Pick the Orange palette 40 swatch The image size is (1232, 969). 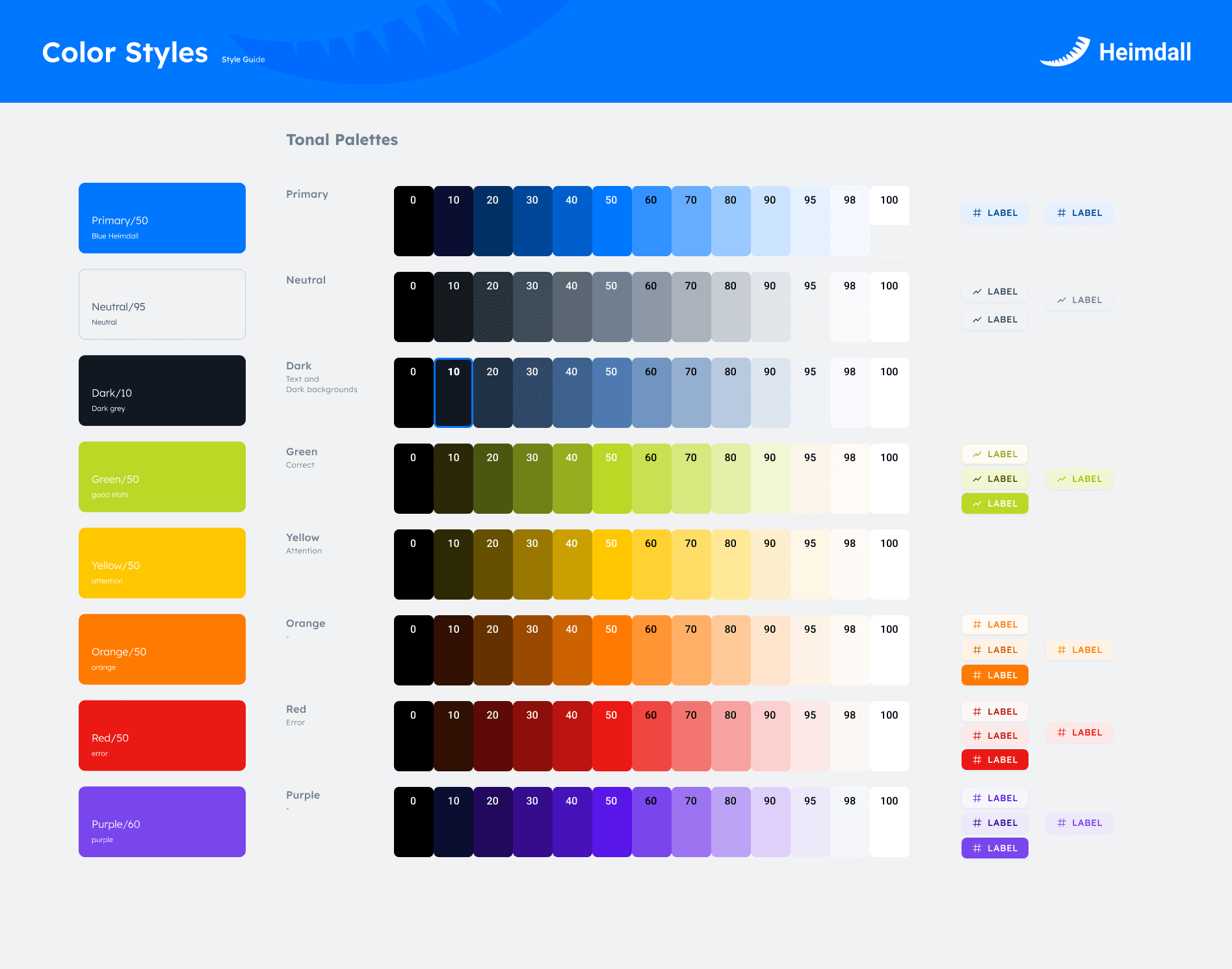[x=572, y=650]
